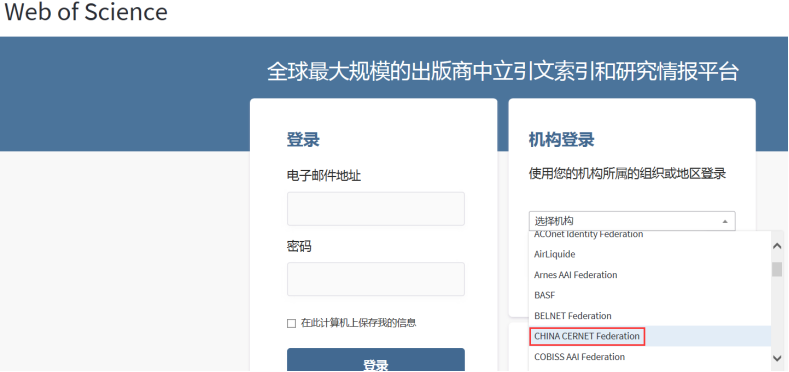Select CHINA CERNET Federation option

coord(649,336)
